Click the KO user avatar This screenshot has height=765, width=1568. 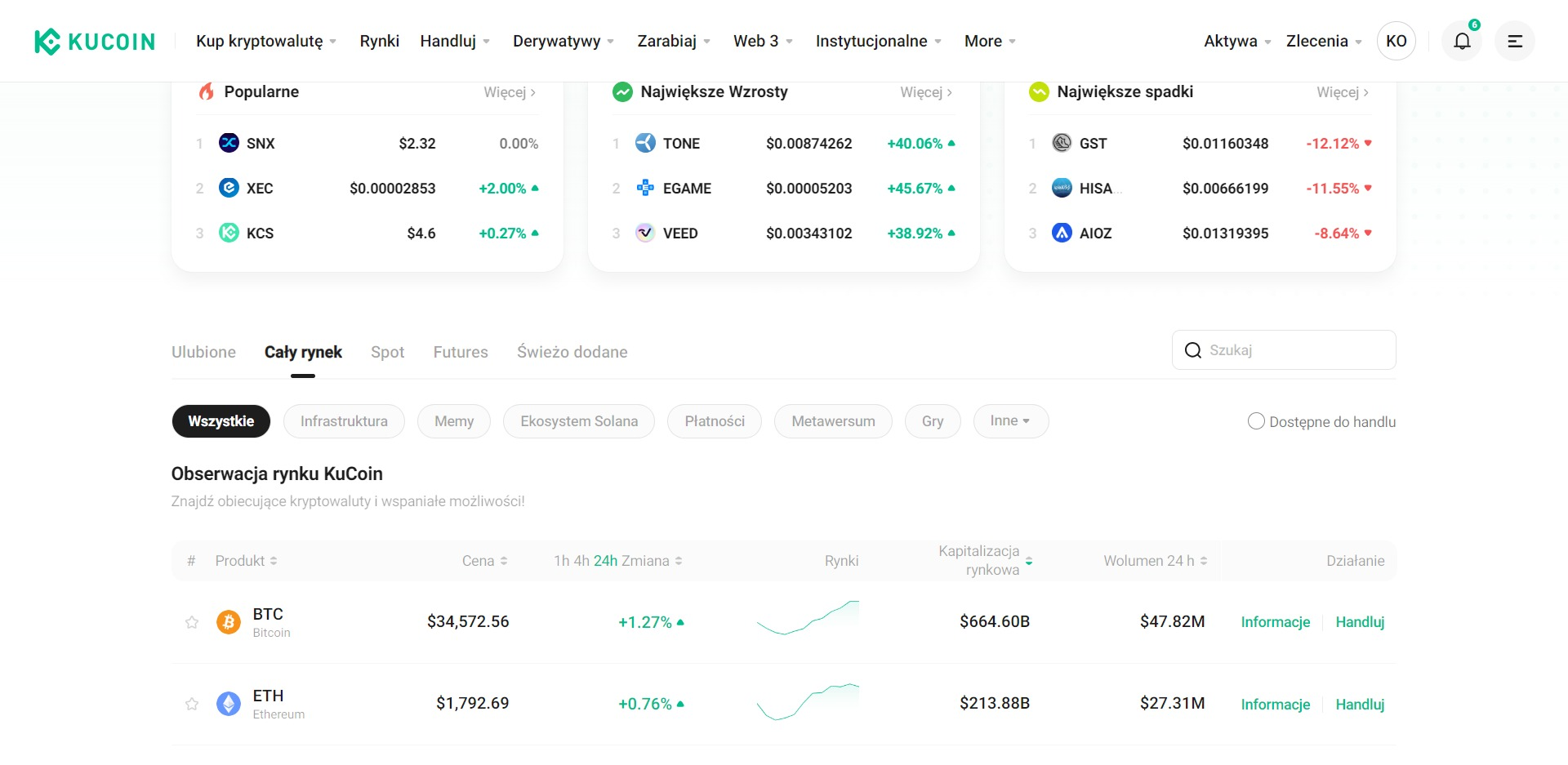coord(1396,41)
